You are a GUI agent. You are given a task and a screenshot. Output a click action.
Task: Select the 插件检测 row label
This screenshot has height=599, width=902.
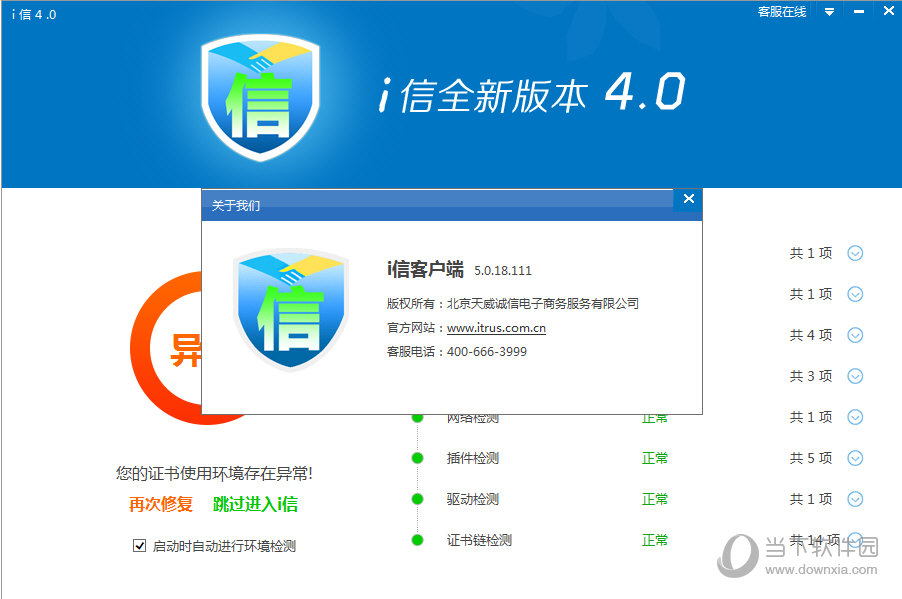(473, 458)
